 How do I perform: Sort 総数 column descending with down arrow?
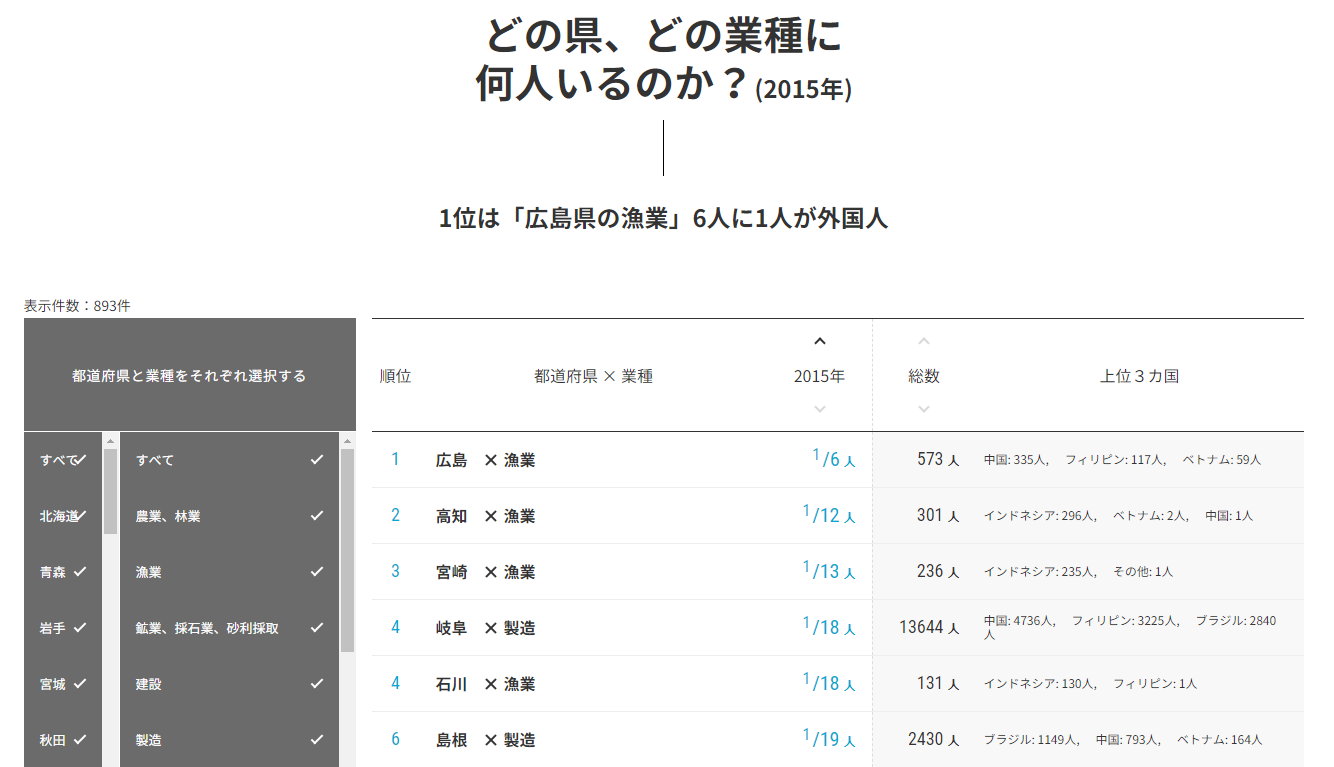click(x=924, y=408)
